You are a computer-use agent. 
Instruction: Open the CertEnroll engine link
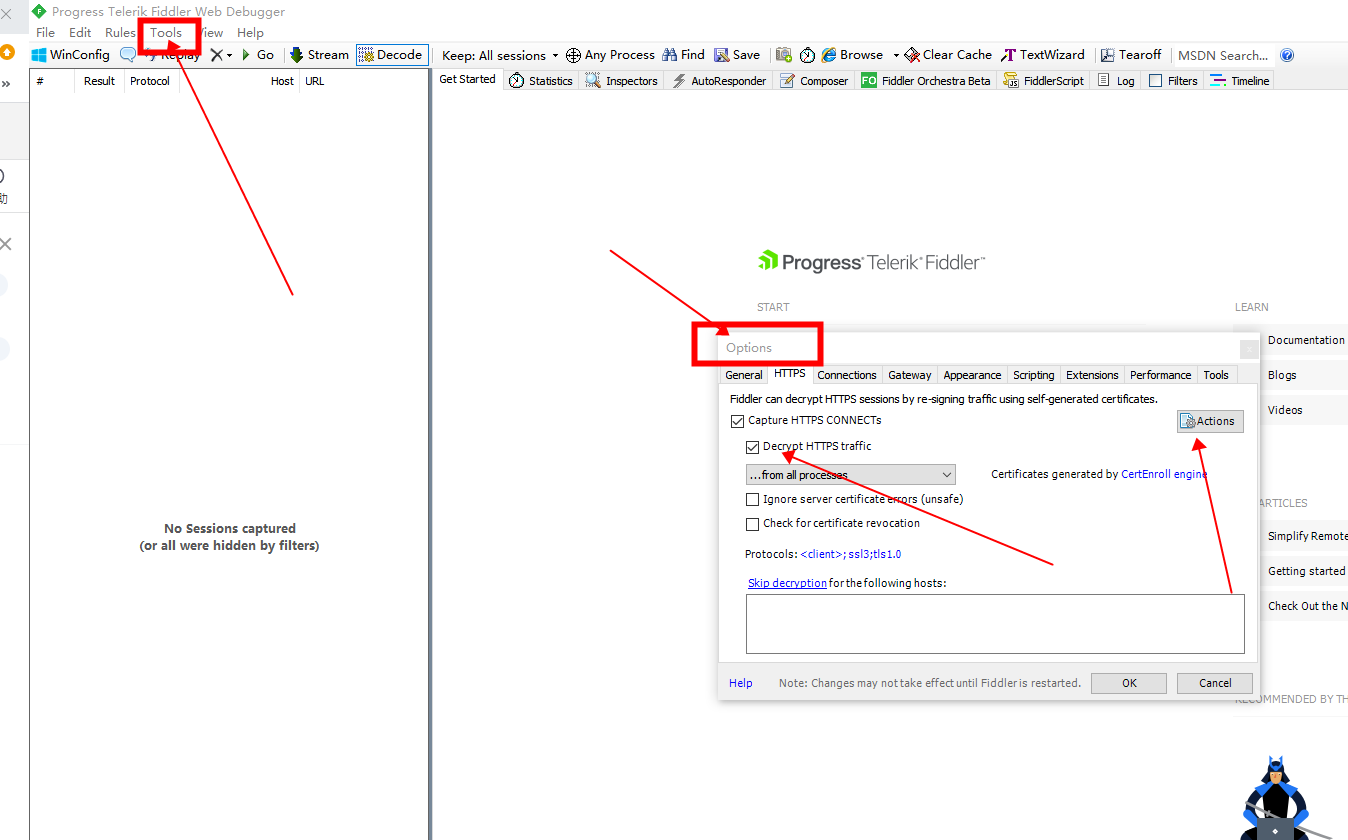pos(1164,475)
